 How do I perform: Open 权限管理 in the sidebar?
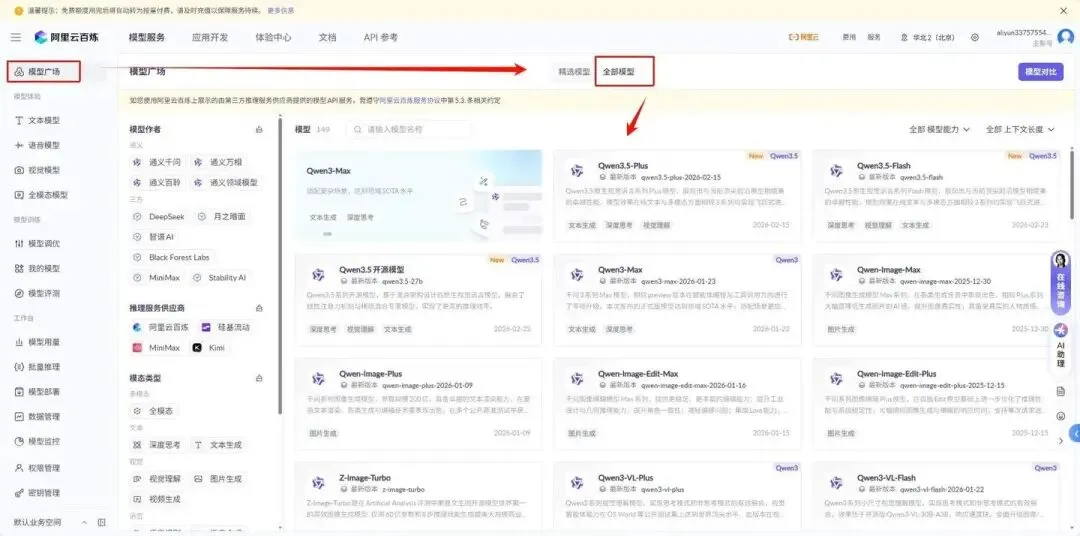click(44, 468)
